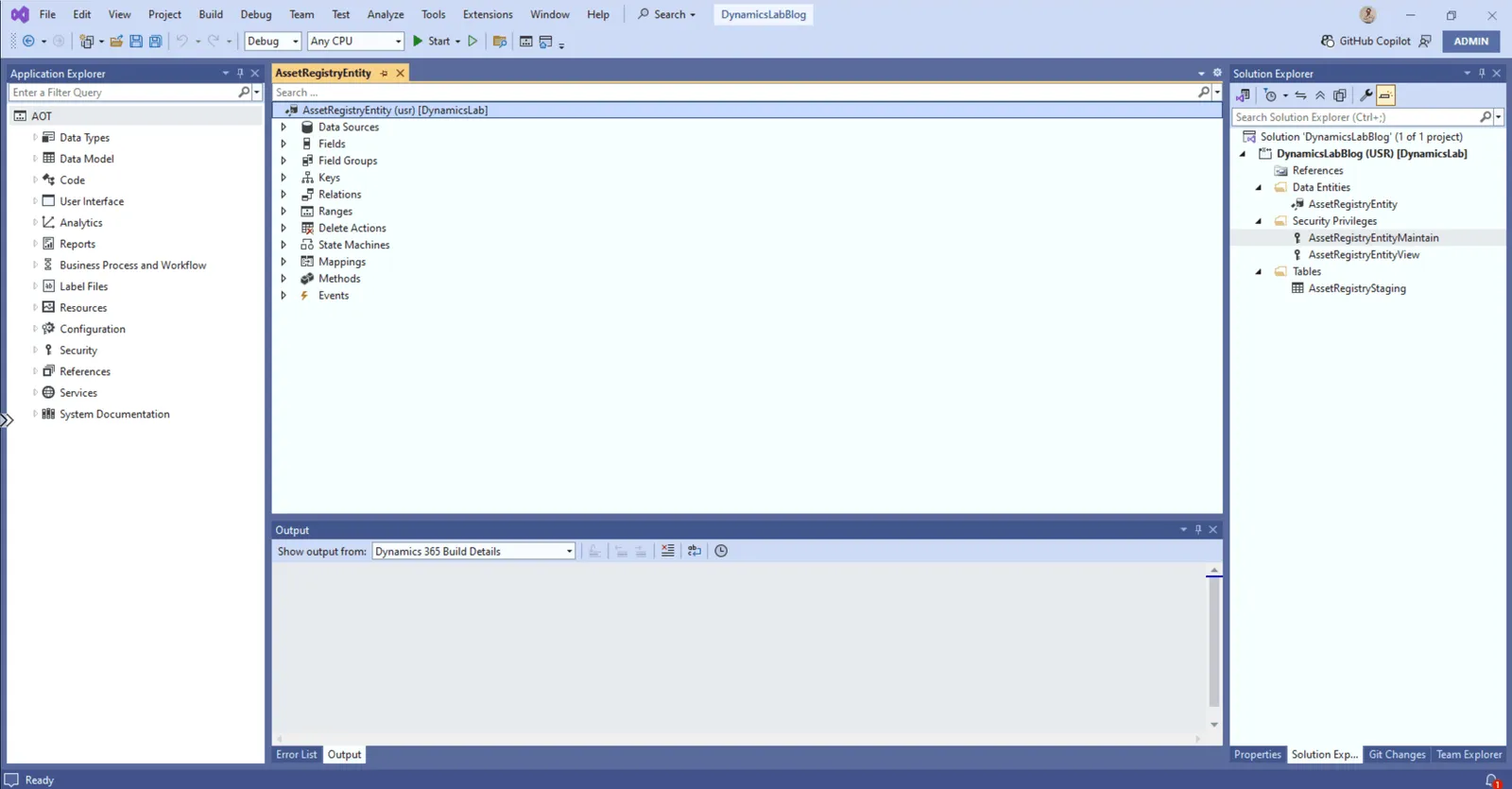Image resolution: width=1512 pixels, height=789 pixels.
Task: Click the Save icon in toolbar
Action: 136,42
